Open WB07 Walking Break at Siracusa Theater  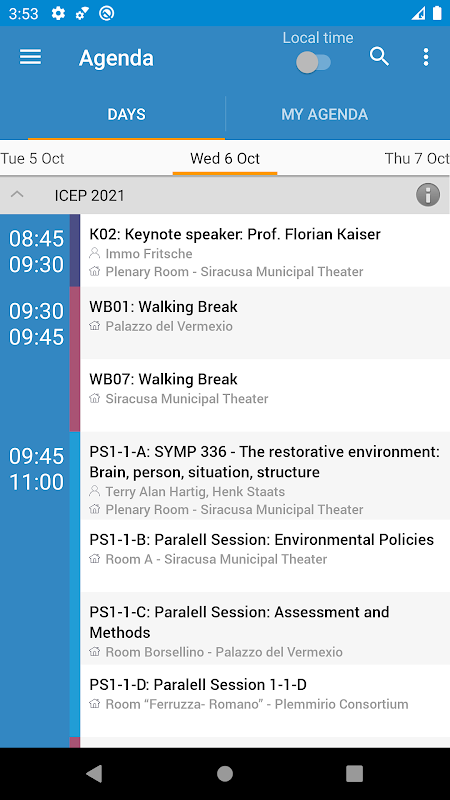coord(265,395)
